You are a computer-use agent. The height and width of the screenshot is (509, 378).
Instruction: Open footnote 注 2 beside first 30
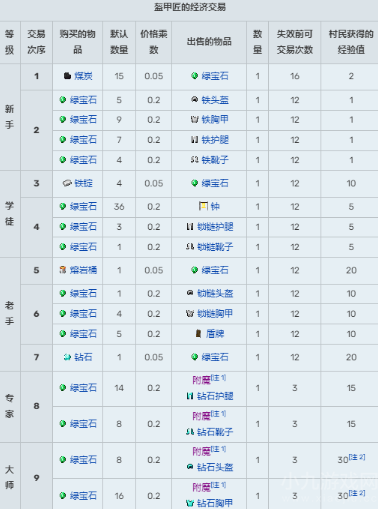click(357, 457)
